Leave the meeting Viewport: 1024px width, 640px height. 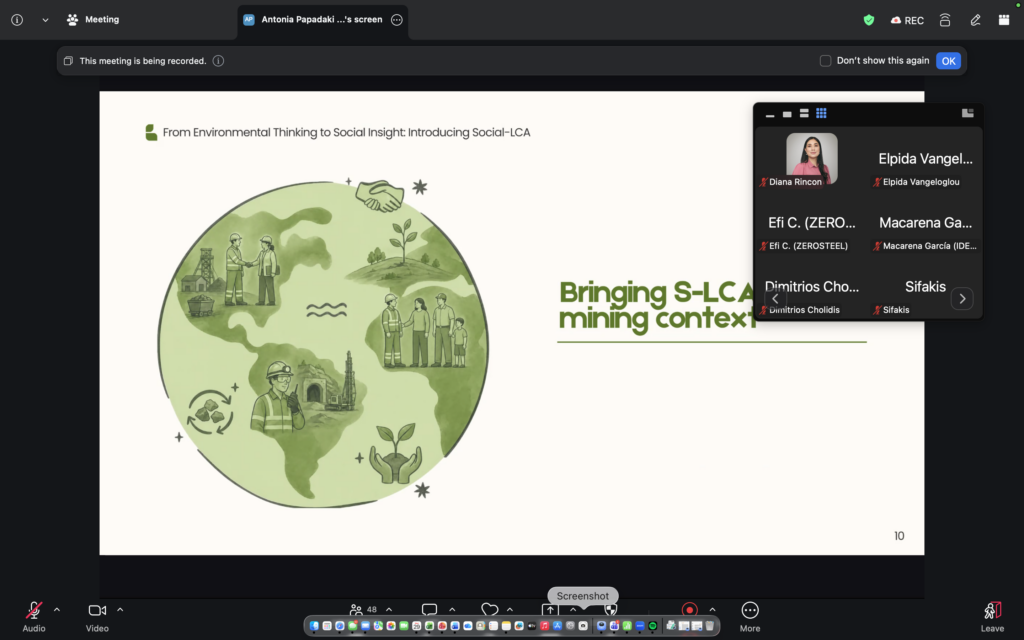[x=992, y=616]
